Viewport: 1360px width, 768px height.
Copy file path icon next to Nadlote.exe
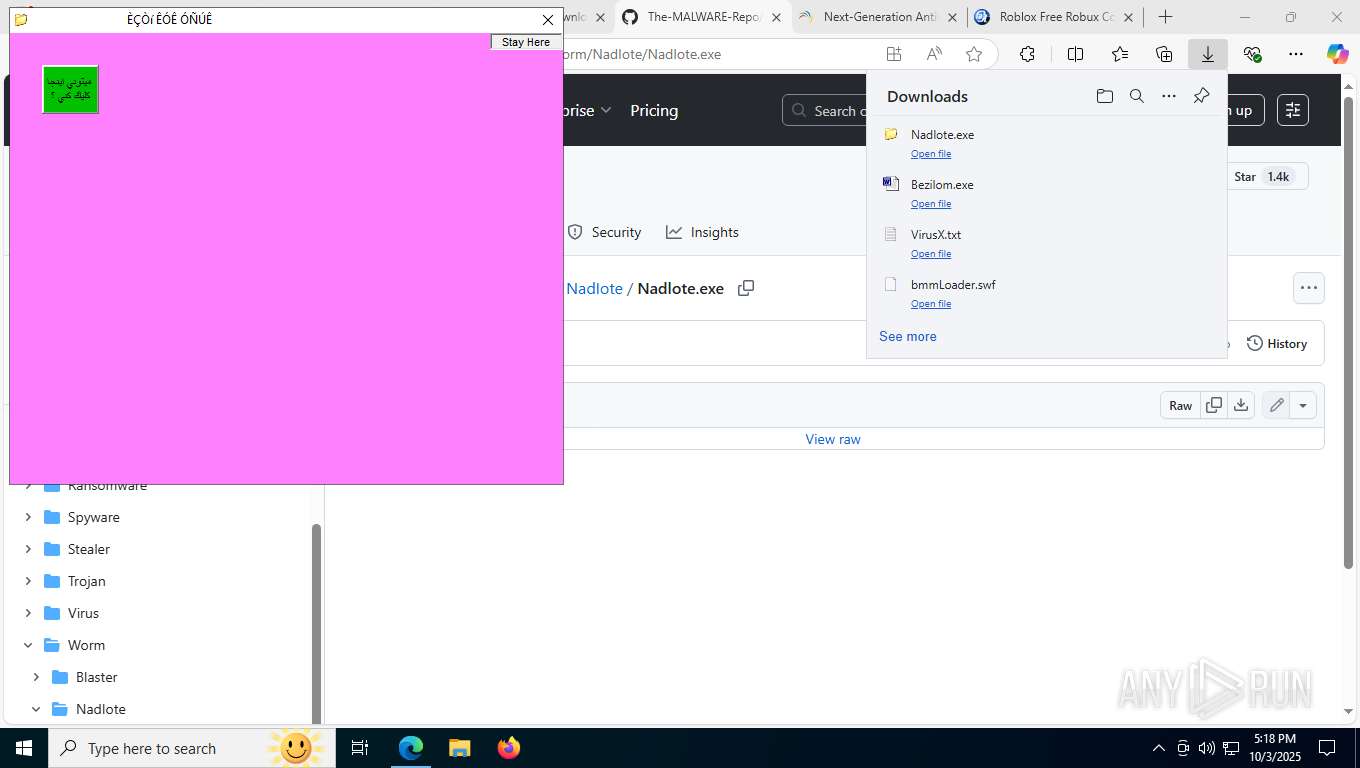pyautogui.click(x=746, y=288)
